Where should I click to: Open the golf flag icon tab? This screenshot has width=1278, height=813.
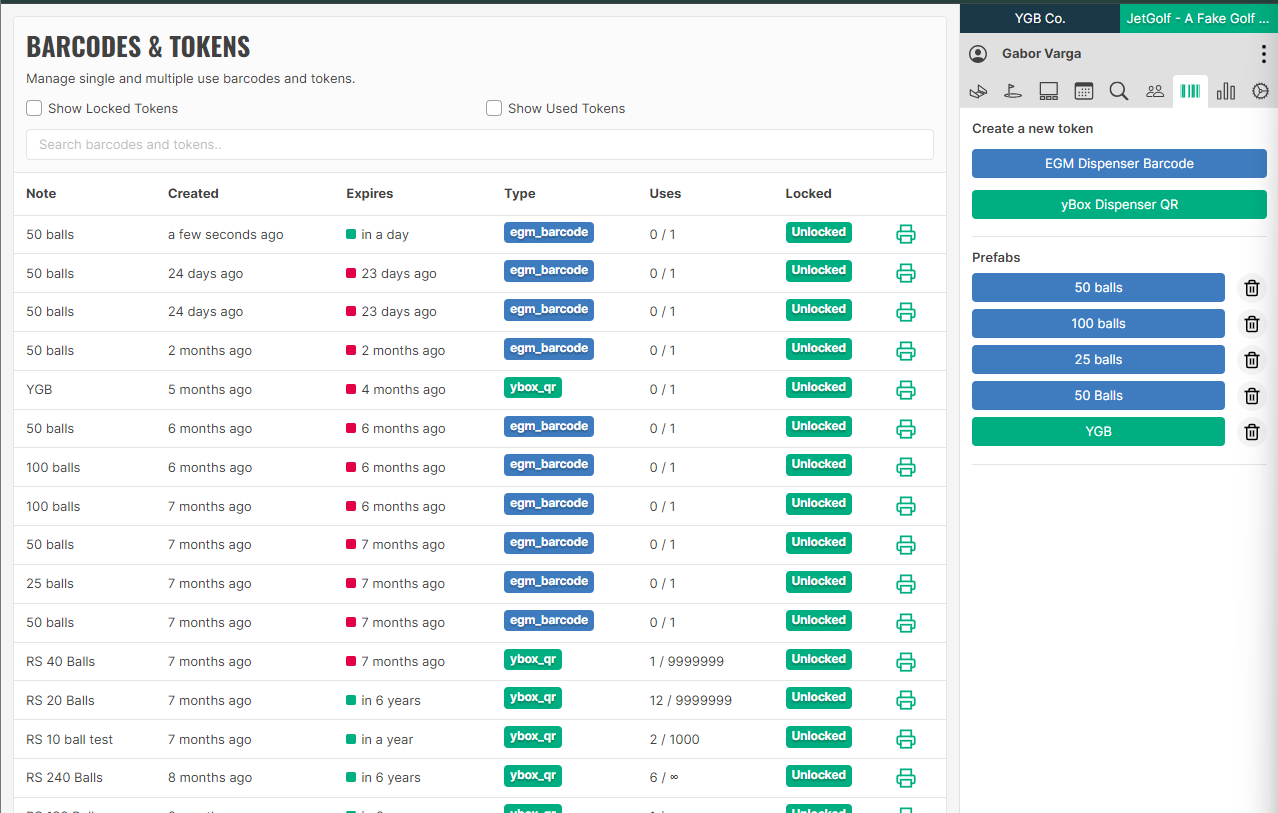[x=1013, y=91]
